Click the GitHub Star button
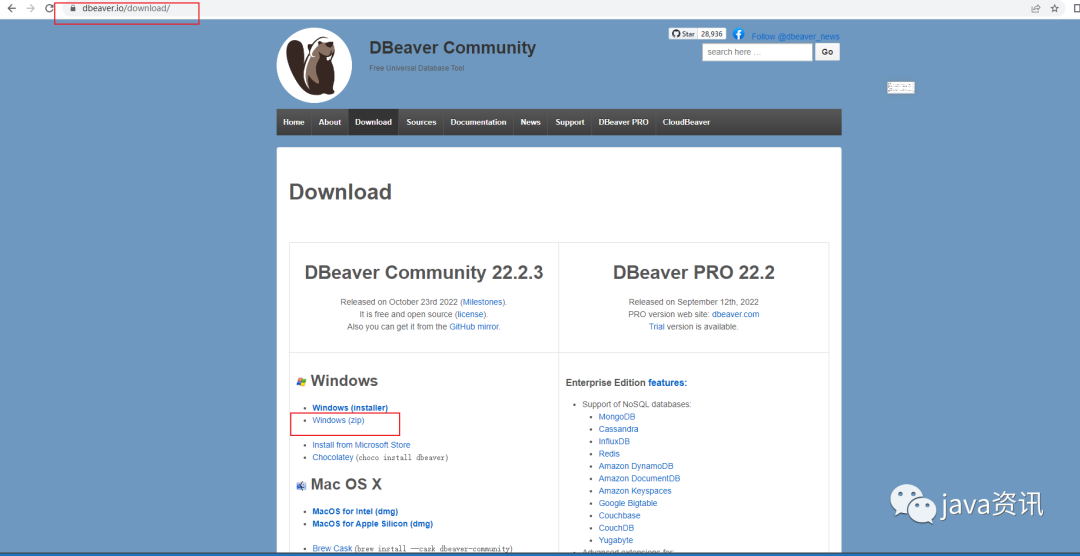Screen dimensions: 1080x556 point(683,34)
